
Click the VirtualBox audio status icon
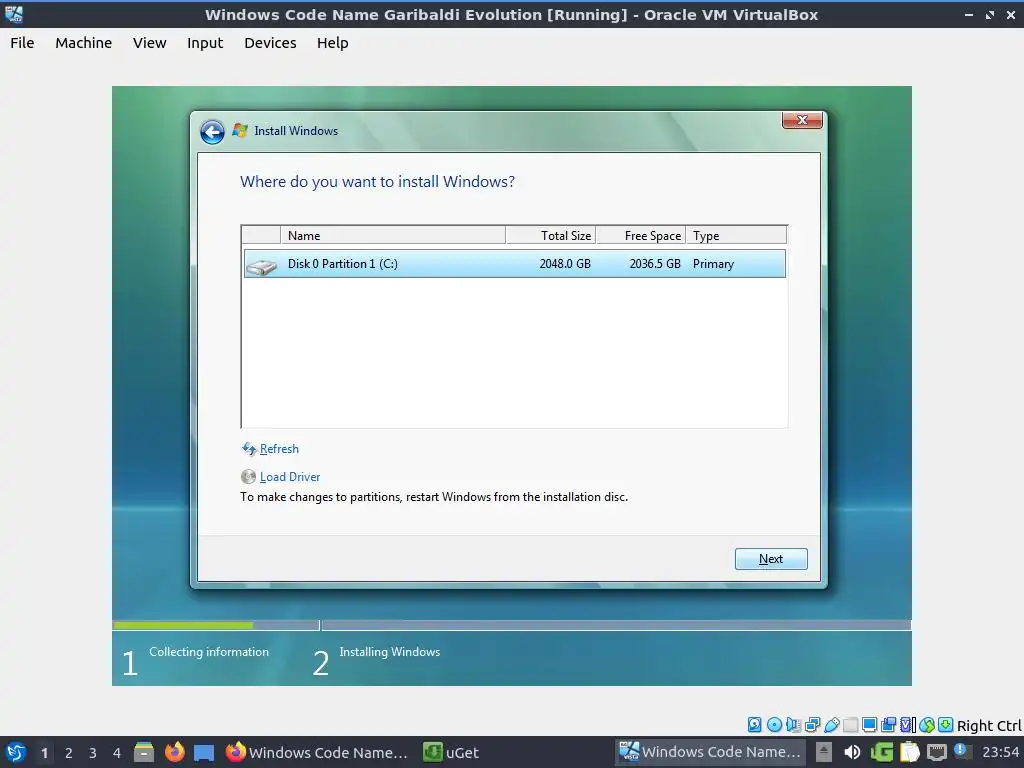pos(793,724)
